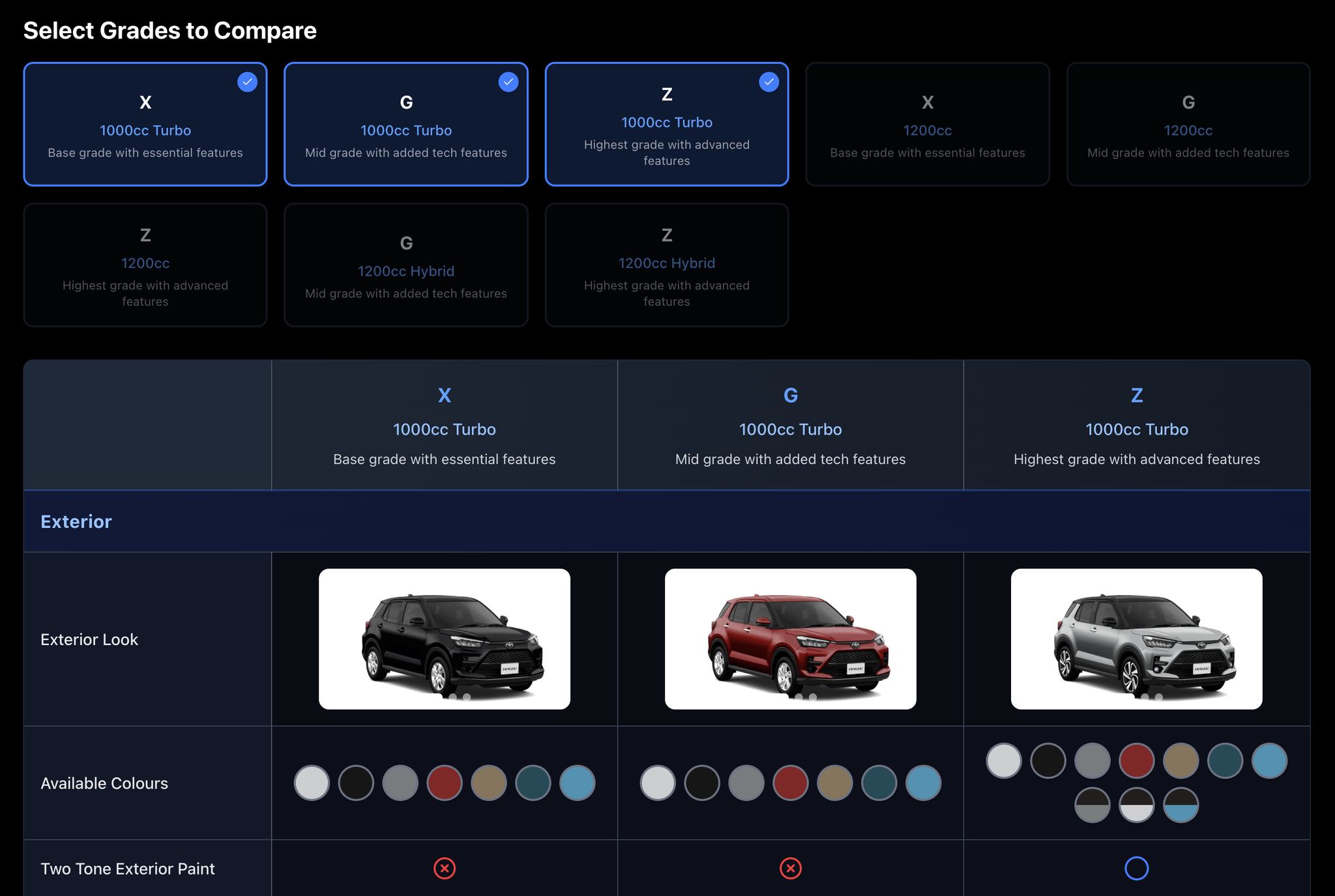This screenshot has height=896, width=1335.
Task: Click the red X icon under G grade
Action: point(791,868)
